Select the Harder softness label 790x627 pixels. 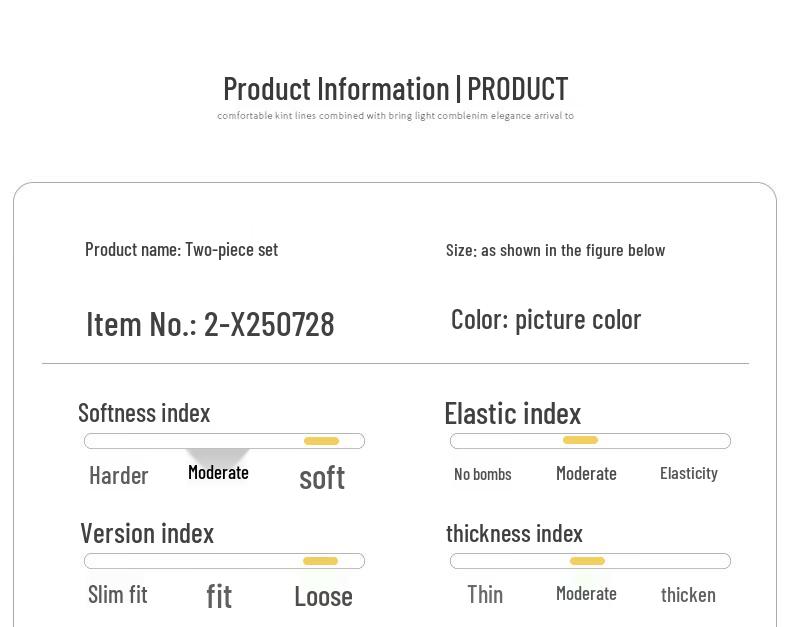(119, 475)
